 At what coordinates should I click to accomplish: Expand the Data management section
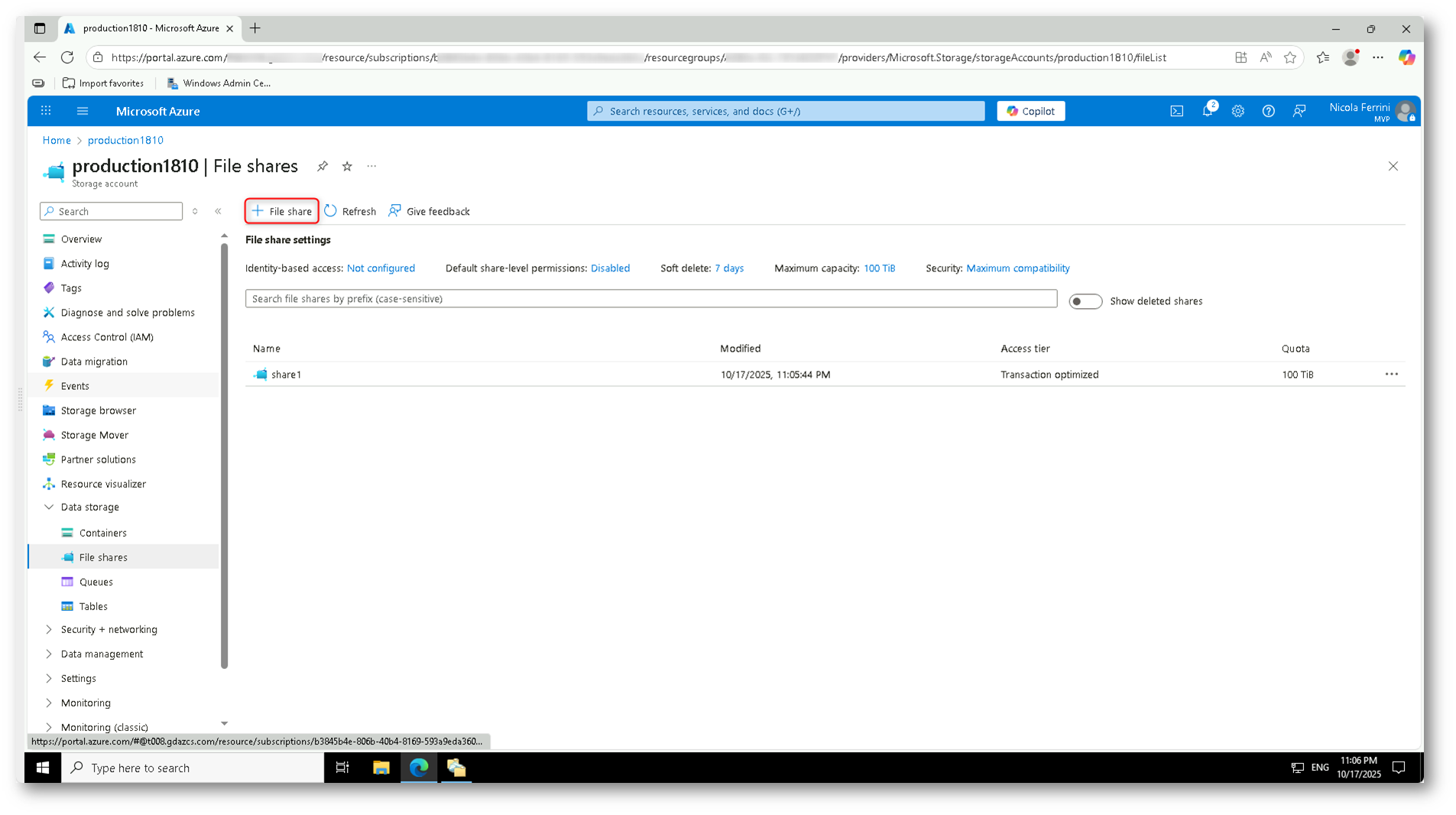(49, 654)
